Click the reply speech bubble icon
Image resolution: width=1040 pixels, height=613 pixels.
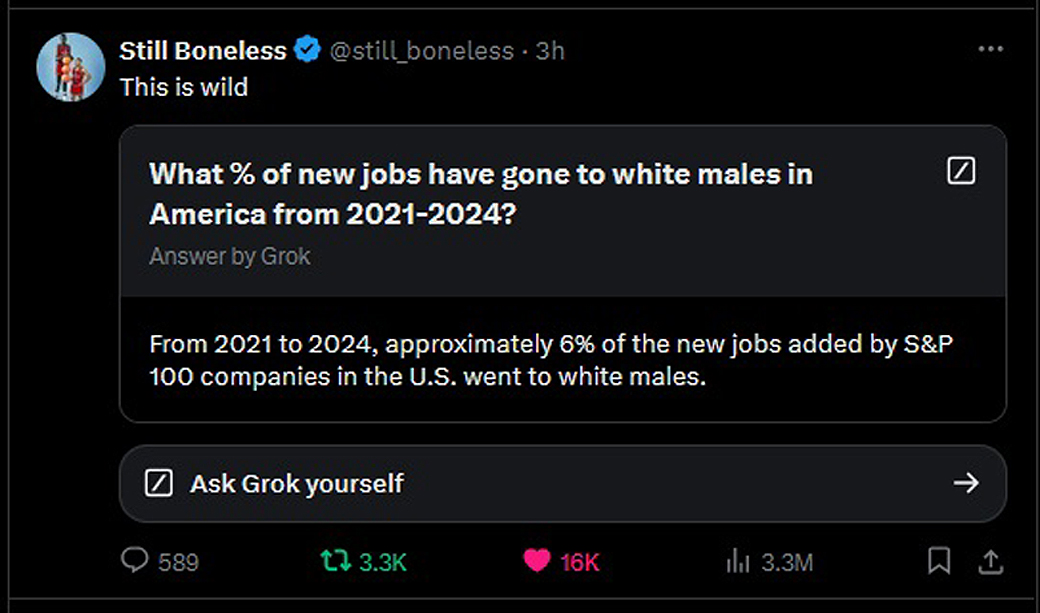pyautogui.click(x=135, y=561)
